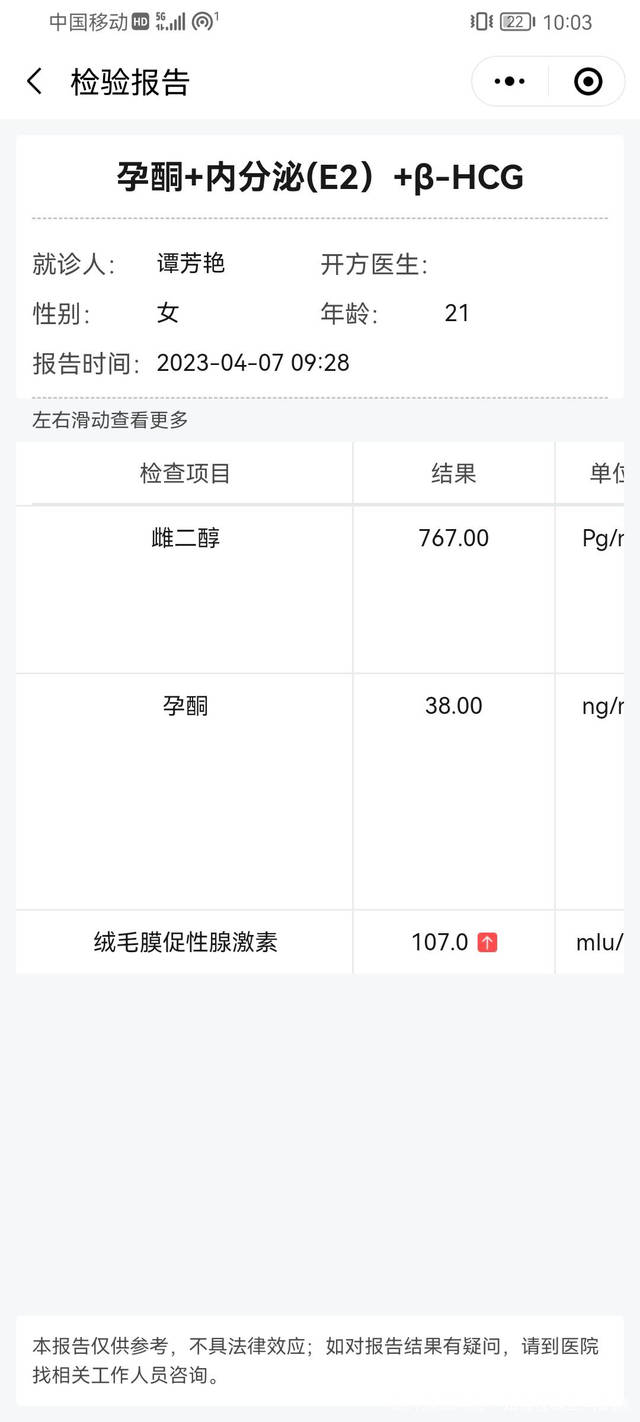640x1422 pixels.
Task: Tap the back arrow icon
Action: (x=35, y=82)
